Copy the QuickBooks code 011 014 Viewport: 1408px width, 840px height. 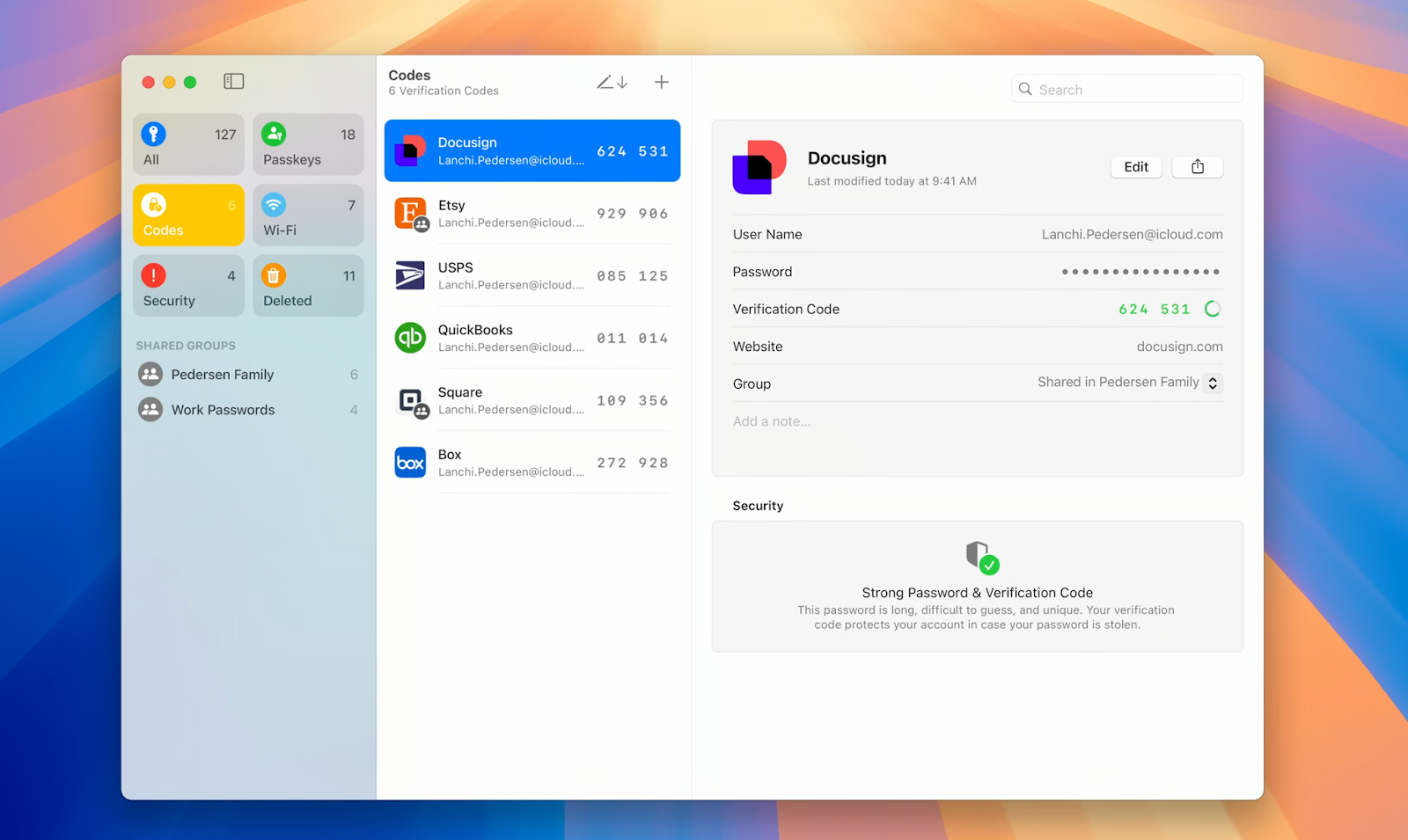click(633, 339)
